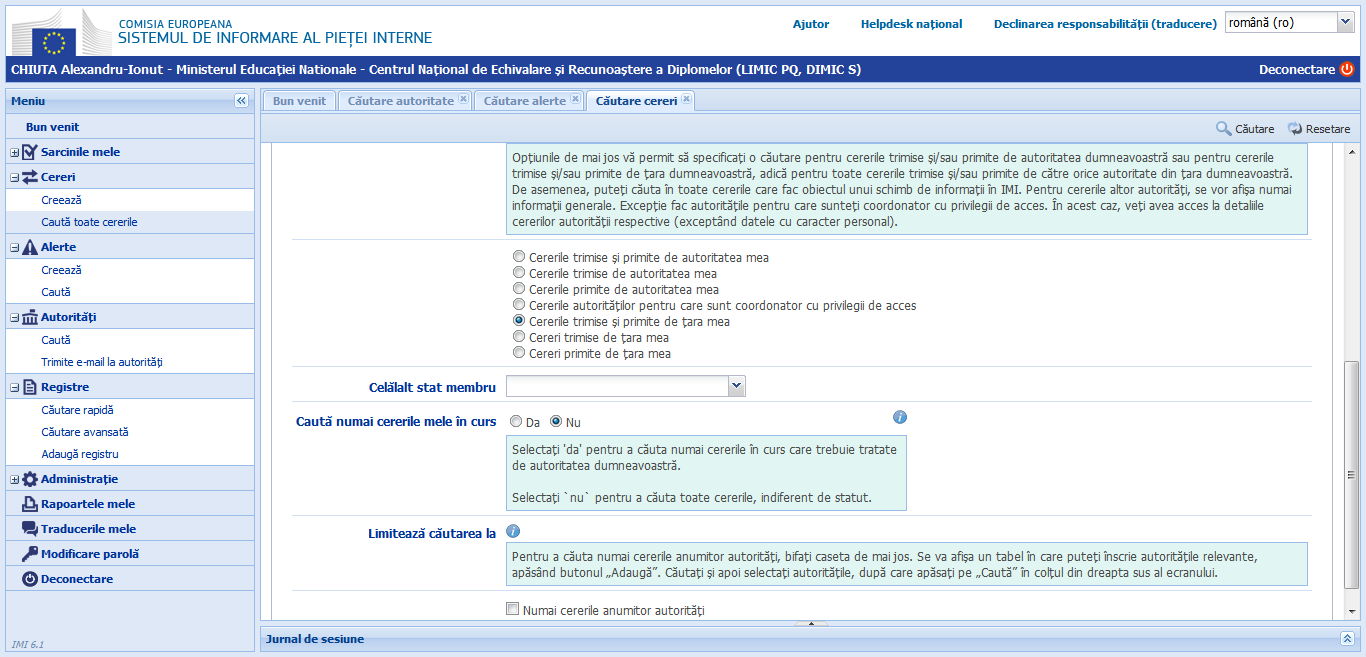
Task: Open the language selector showing română (ro)
Action: click(x=1289, y=21)
